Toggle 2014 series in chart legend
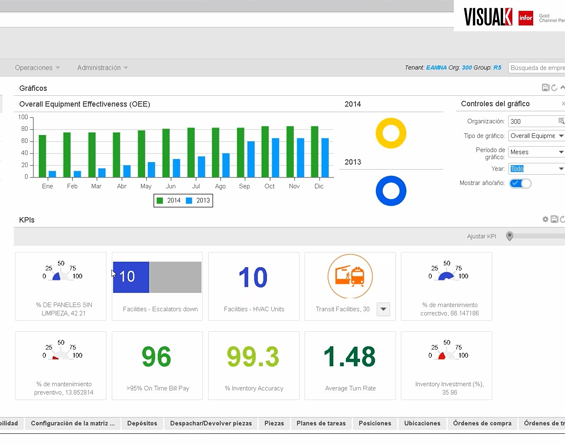The width and height of the screenshot is (565, 445). (x=168, y=201)
